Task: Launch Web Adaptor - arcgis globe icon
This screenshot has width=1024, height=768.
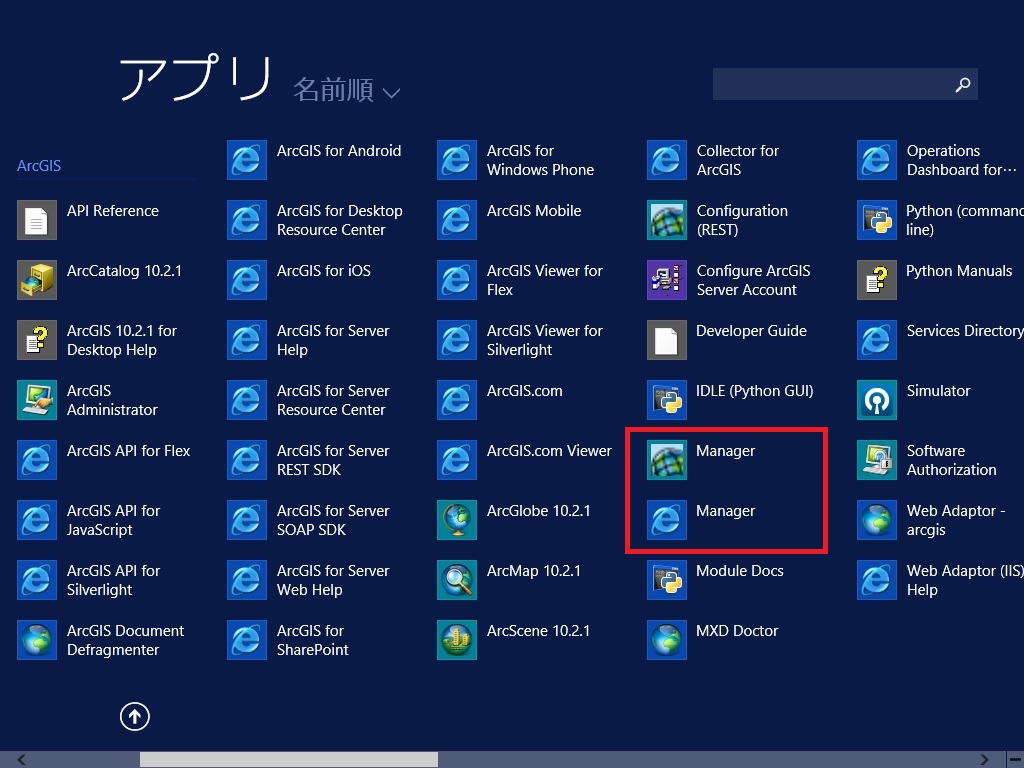Action: point(876,520)
